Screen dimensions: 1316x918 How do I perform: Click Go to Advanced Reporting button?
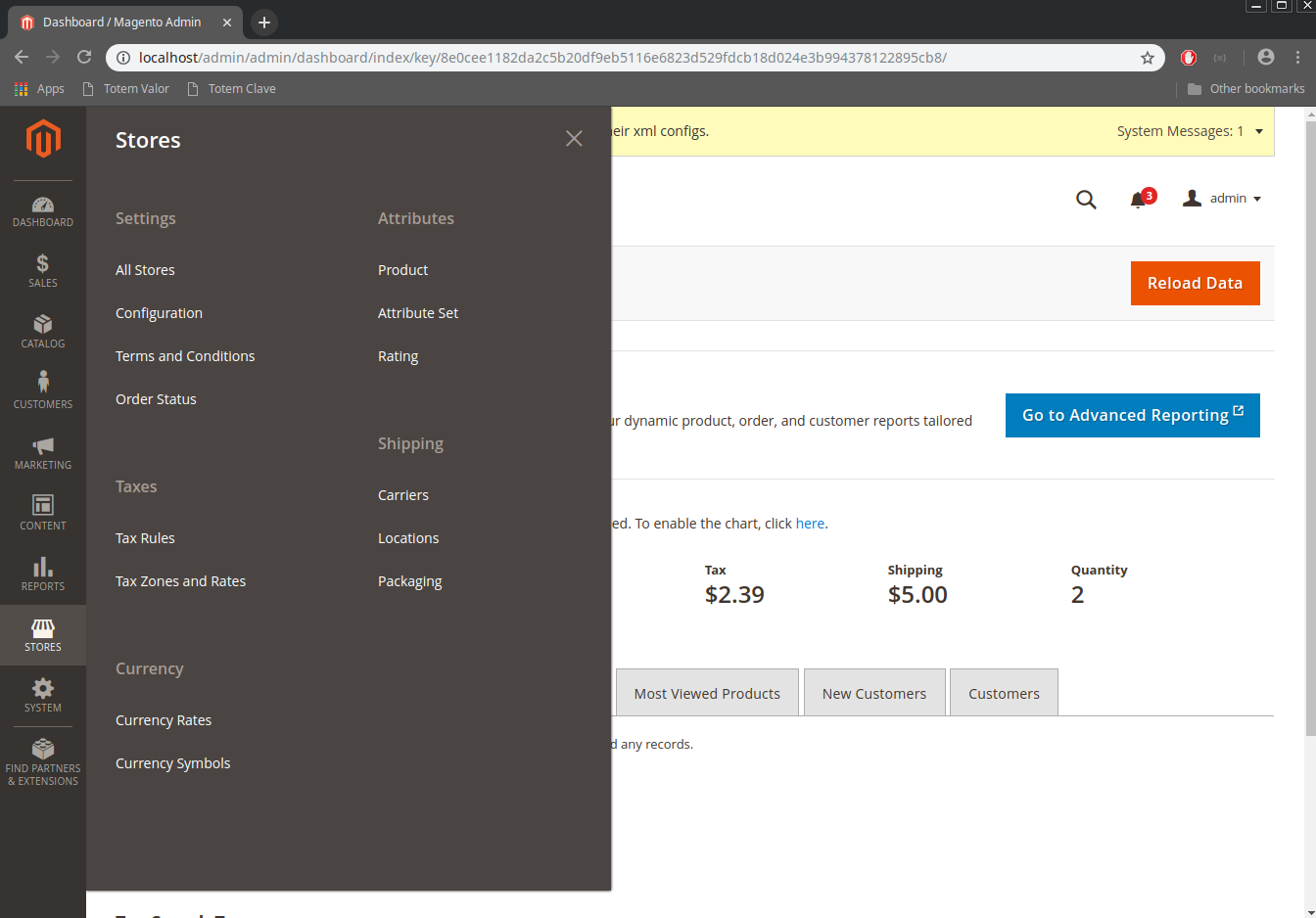click(1132, 415)
